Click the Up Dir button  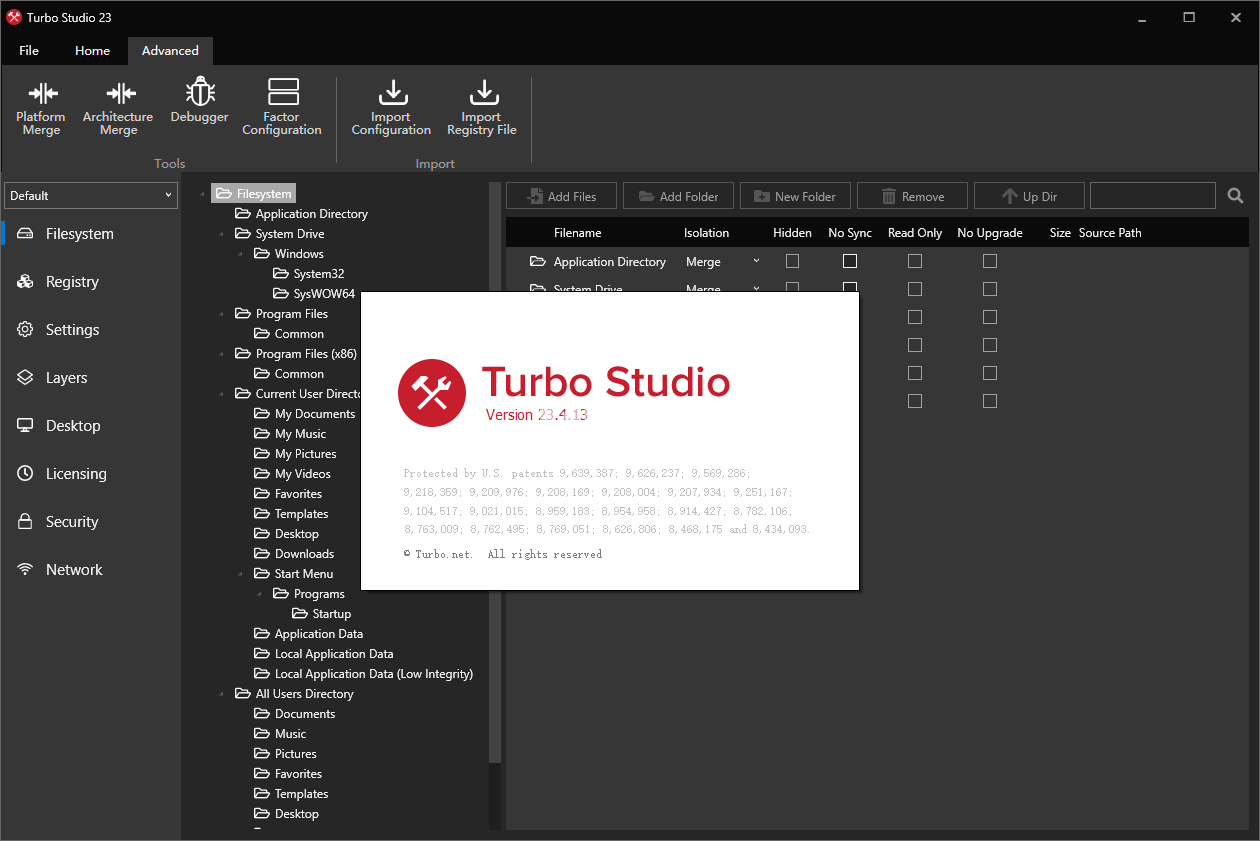point(1029,196)
